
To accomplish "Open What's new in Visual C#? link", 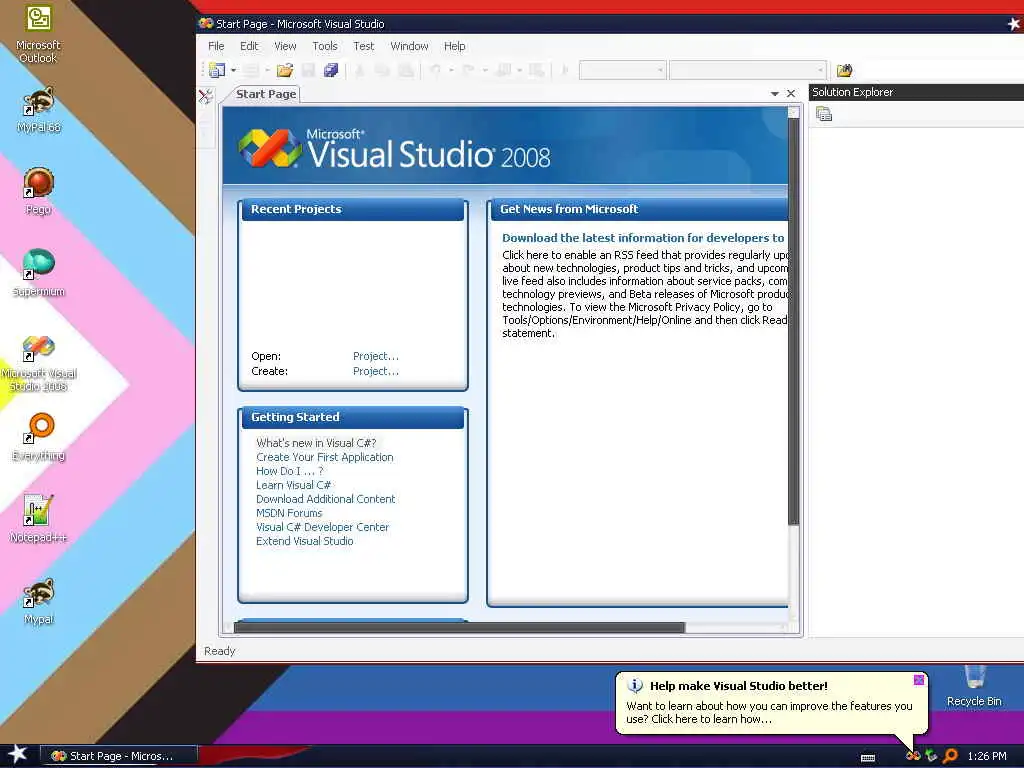I will pyautogui.click(x=316, y=443).
